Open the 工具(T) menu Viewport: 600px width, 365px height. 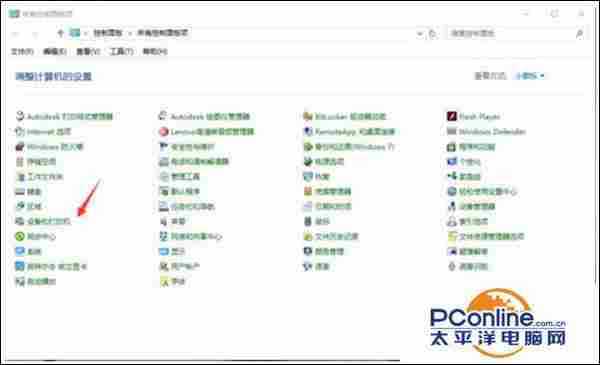[121, 51]
